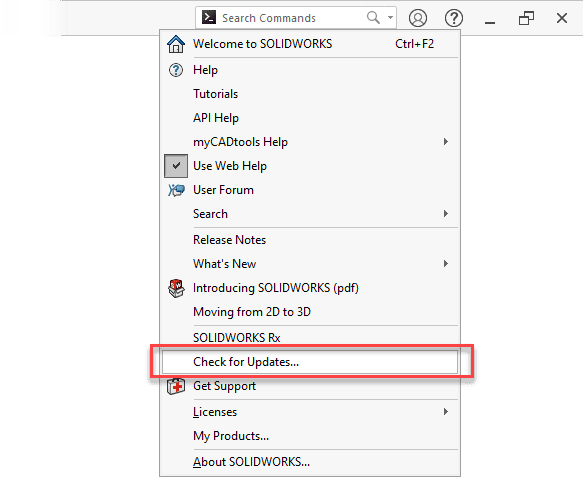This screenshot has height=477, width=583.
Task: Expand the Licenses submenu arrow
Action: pos(445,412)
